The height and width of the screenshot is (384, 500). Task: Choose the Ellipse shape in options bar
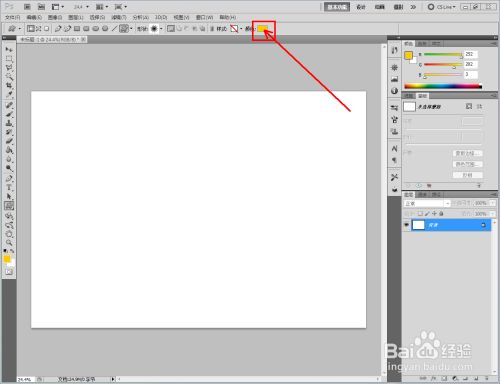[96, 29]
